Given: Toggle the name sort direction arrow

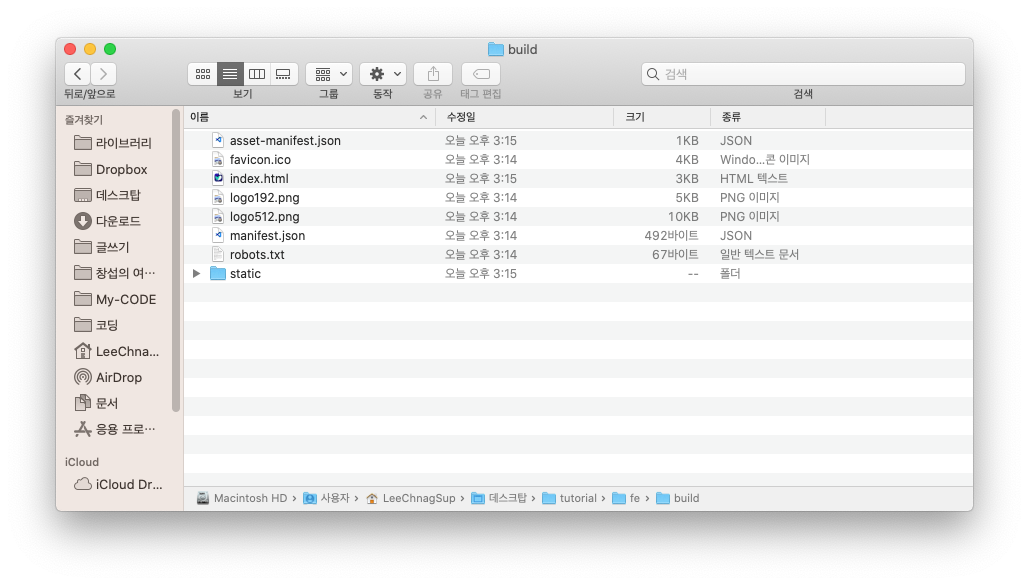Looking at the screenshot, I should [423, 118].
